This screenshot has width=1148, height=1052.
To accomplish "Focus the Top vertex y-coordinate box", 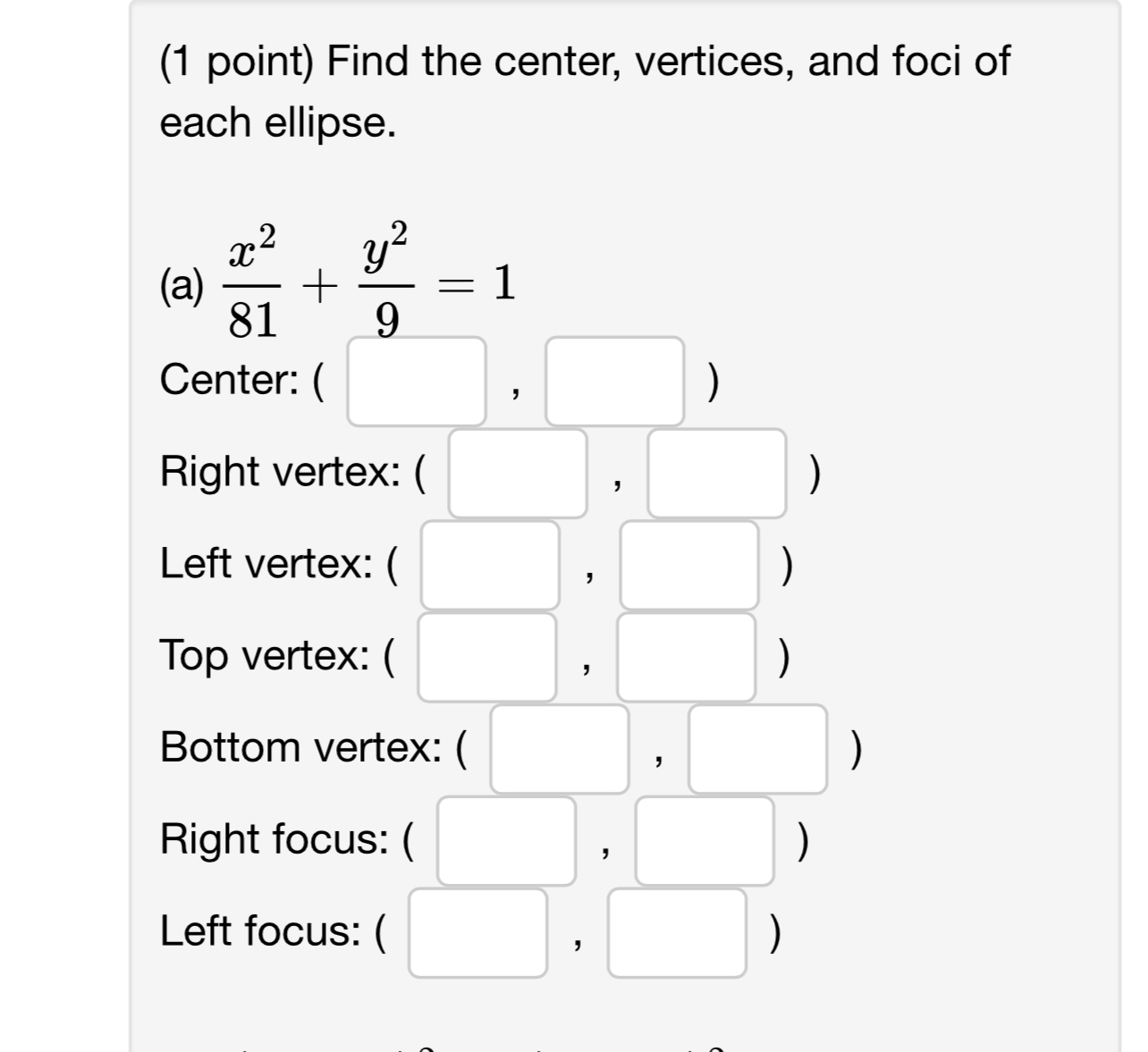I will click(686, 658).
